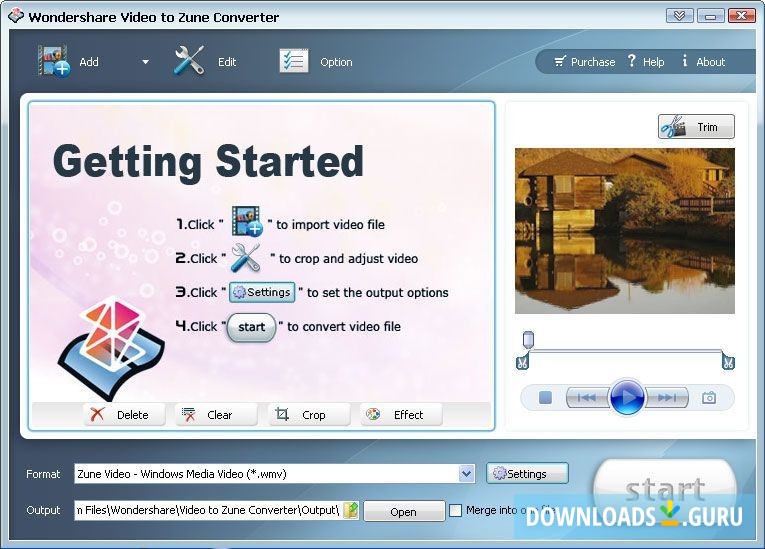Click the Delete button
The height and width of the screenshot is (549, 765).
124,415
